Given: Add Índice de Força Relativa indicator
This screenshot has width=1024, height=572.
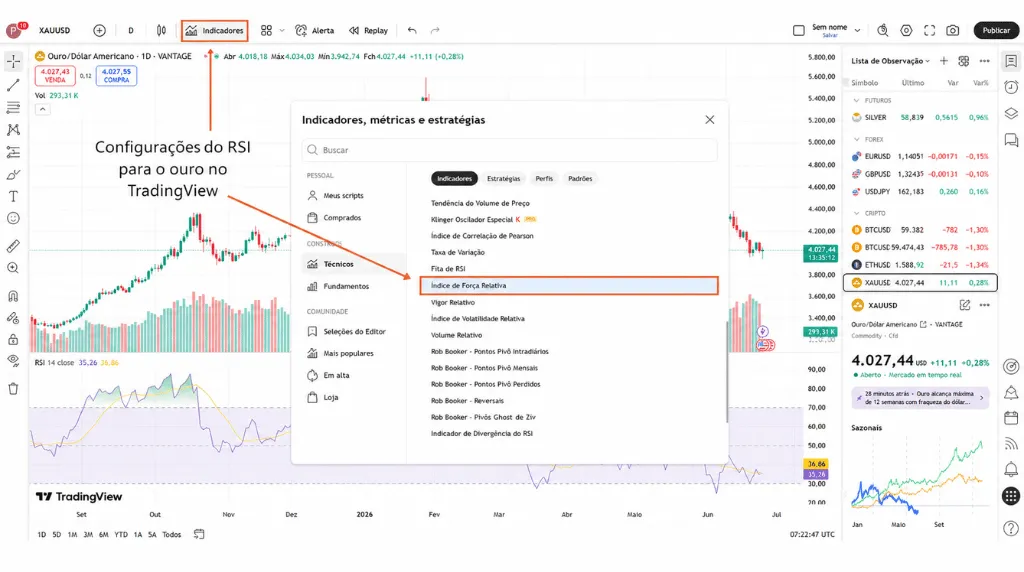Looking at the screenshot, I should 569,285.
